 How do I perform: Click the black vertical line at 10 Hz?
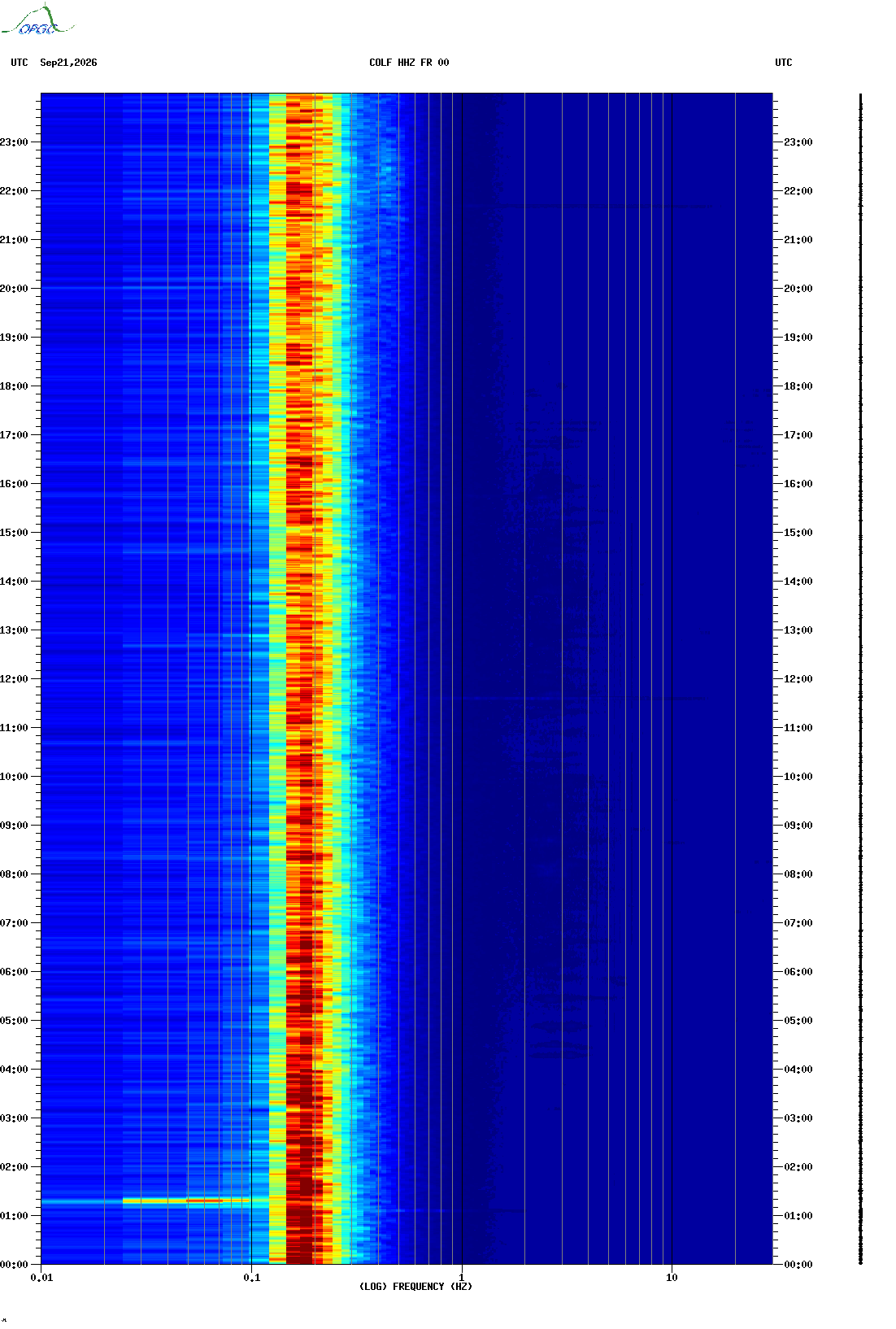pyautogui.click(x=672, y=679)
